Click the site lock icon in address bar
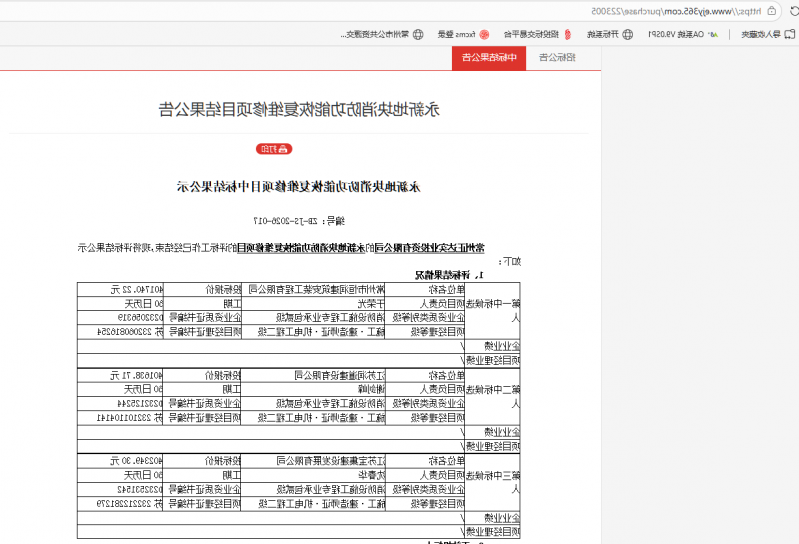 coord(772,11)
